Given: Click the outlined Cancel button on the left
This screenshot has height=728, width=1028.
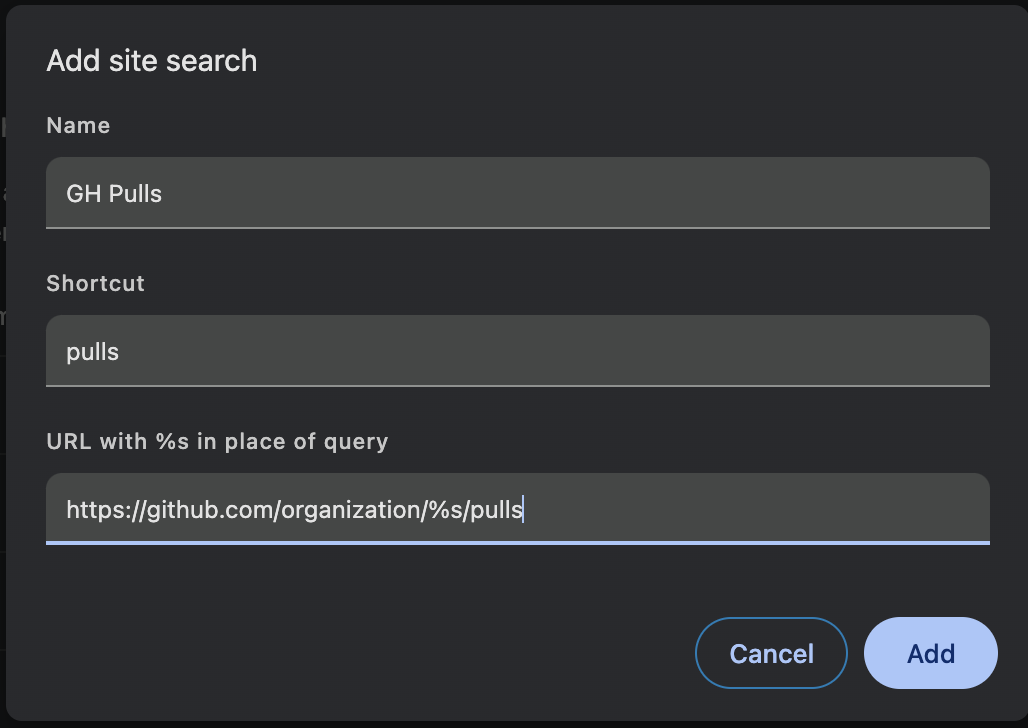Looking at the screenshot, I should pyautogui.click(x=771, y=652).
